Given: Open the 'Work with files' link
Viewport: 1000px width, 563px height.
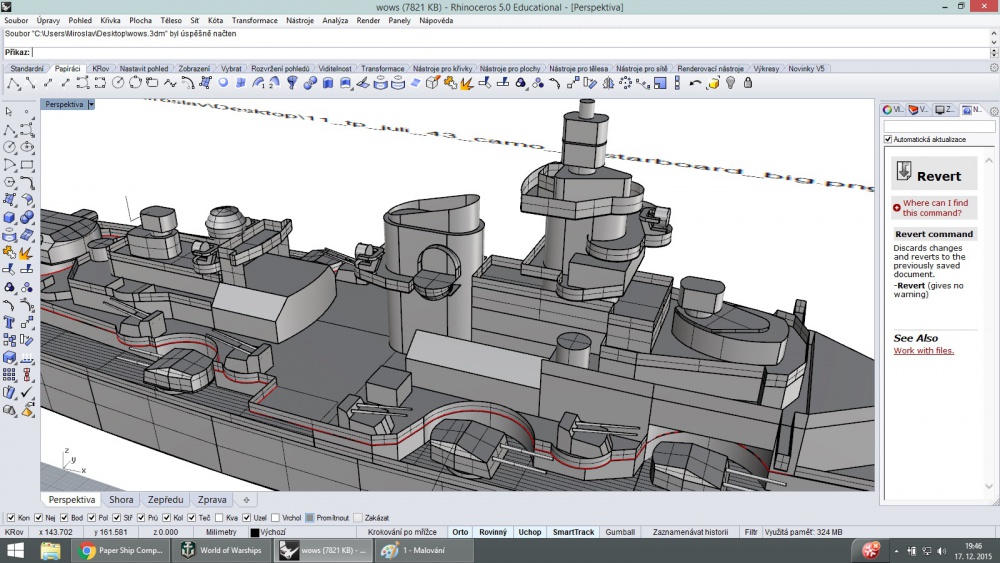Looking at the screenshot, I should pyautogui.click(x=923, y=351).
